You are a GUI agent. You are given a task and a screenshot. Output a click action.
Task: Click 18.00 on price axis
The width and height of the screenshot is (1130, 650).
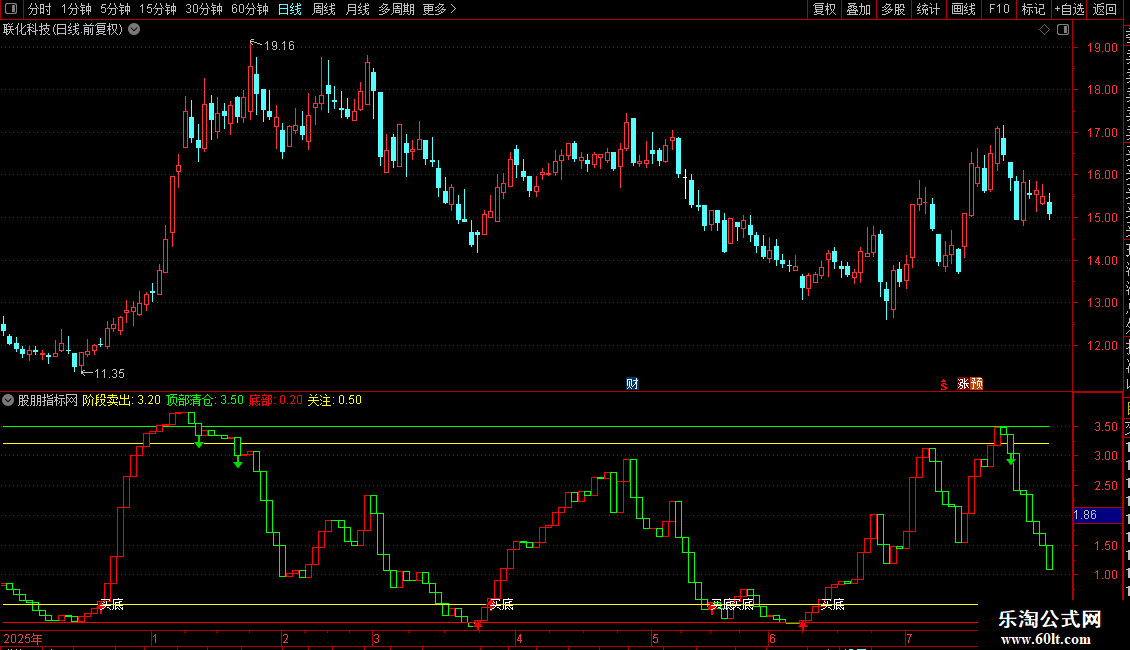pyautogui.click(x=1102, y=90)
